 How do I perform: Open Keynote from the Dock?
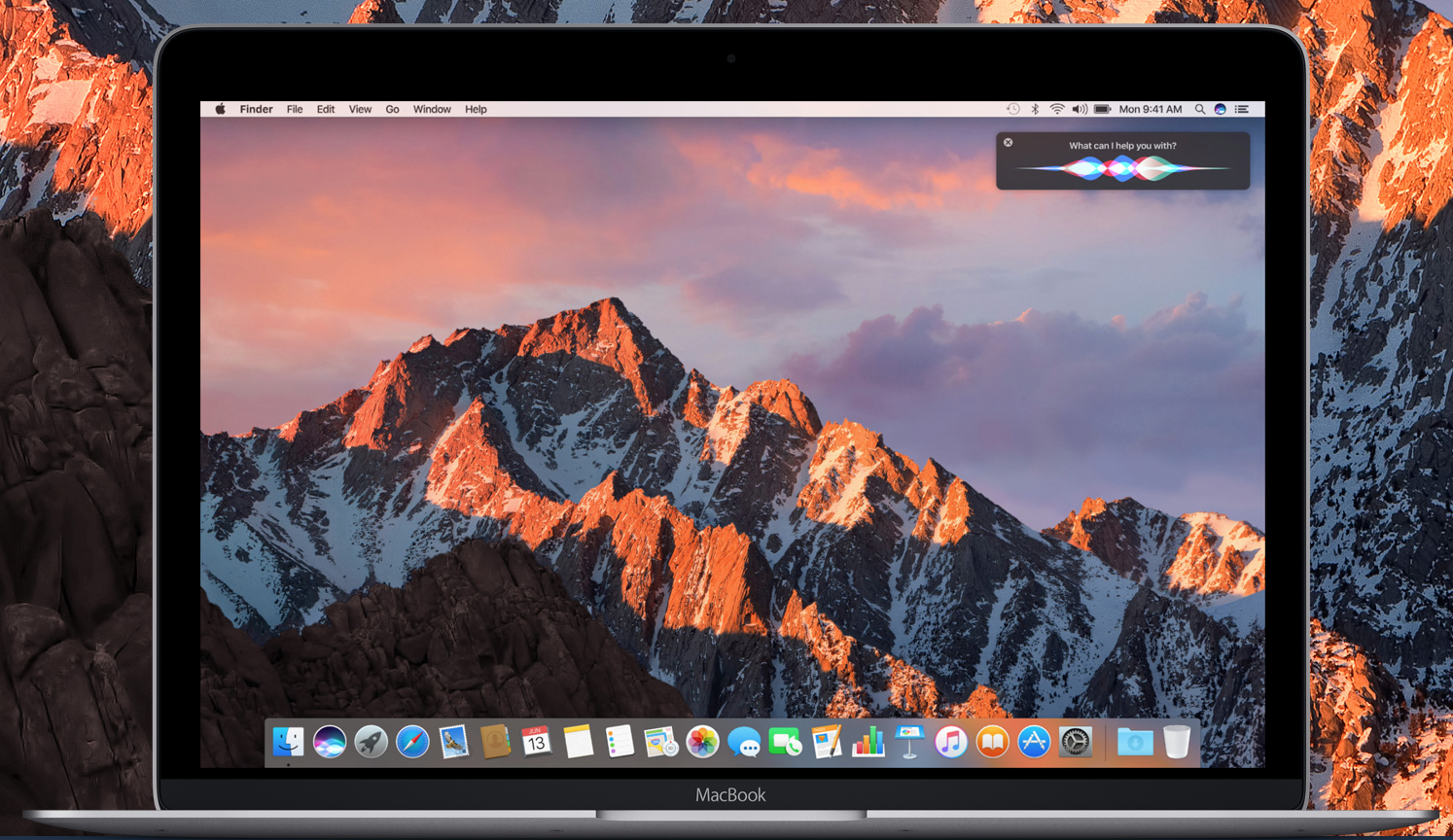[x=909, y=743]
